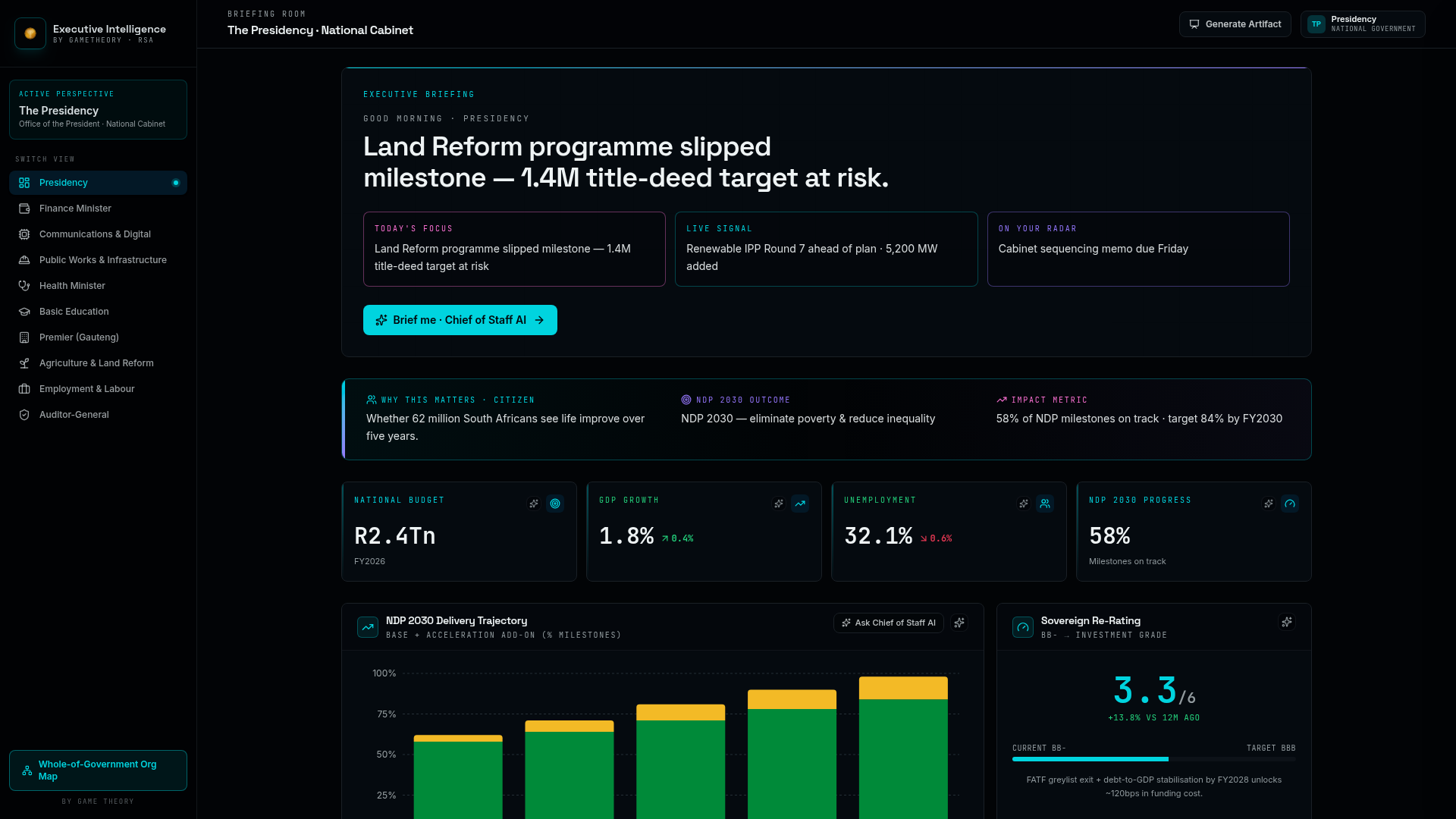Viewport: 1456px width, 819px height.
Task: Click the Communications & Digital chip icon
Action: [24, 234]
